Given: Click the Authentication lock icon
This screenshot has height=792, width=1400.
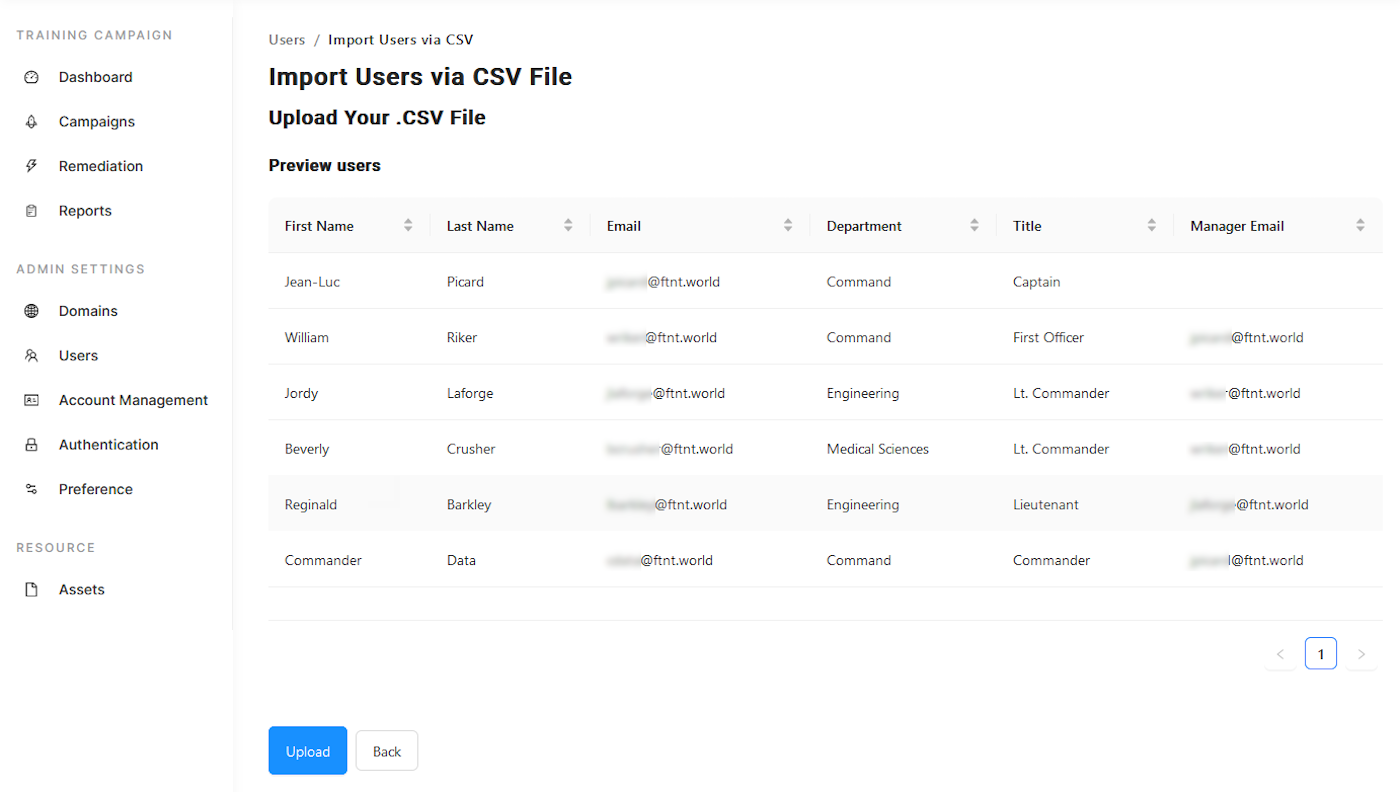Looking at the screenshot, I should coord(31,445).
